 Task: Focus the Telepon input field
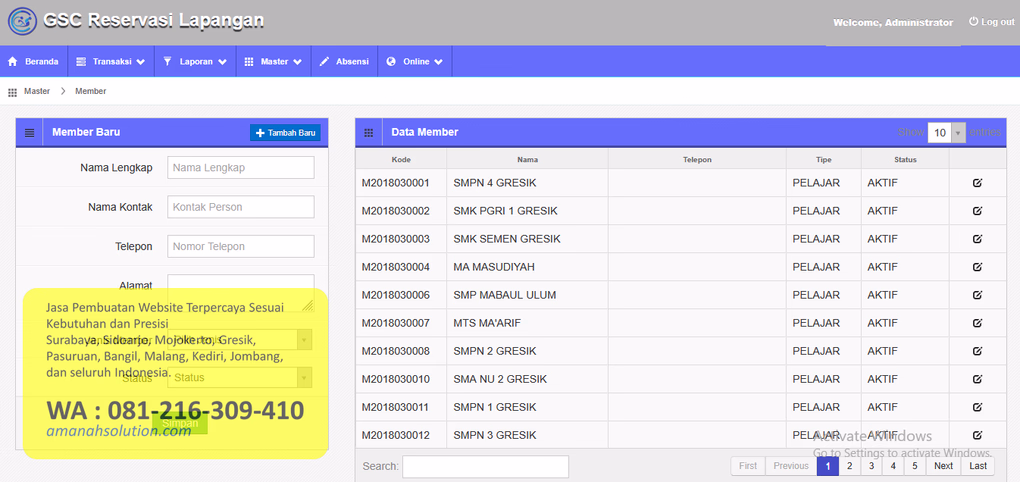tap(241, 247)
